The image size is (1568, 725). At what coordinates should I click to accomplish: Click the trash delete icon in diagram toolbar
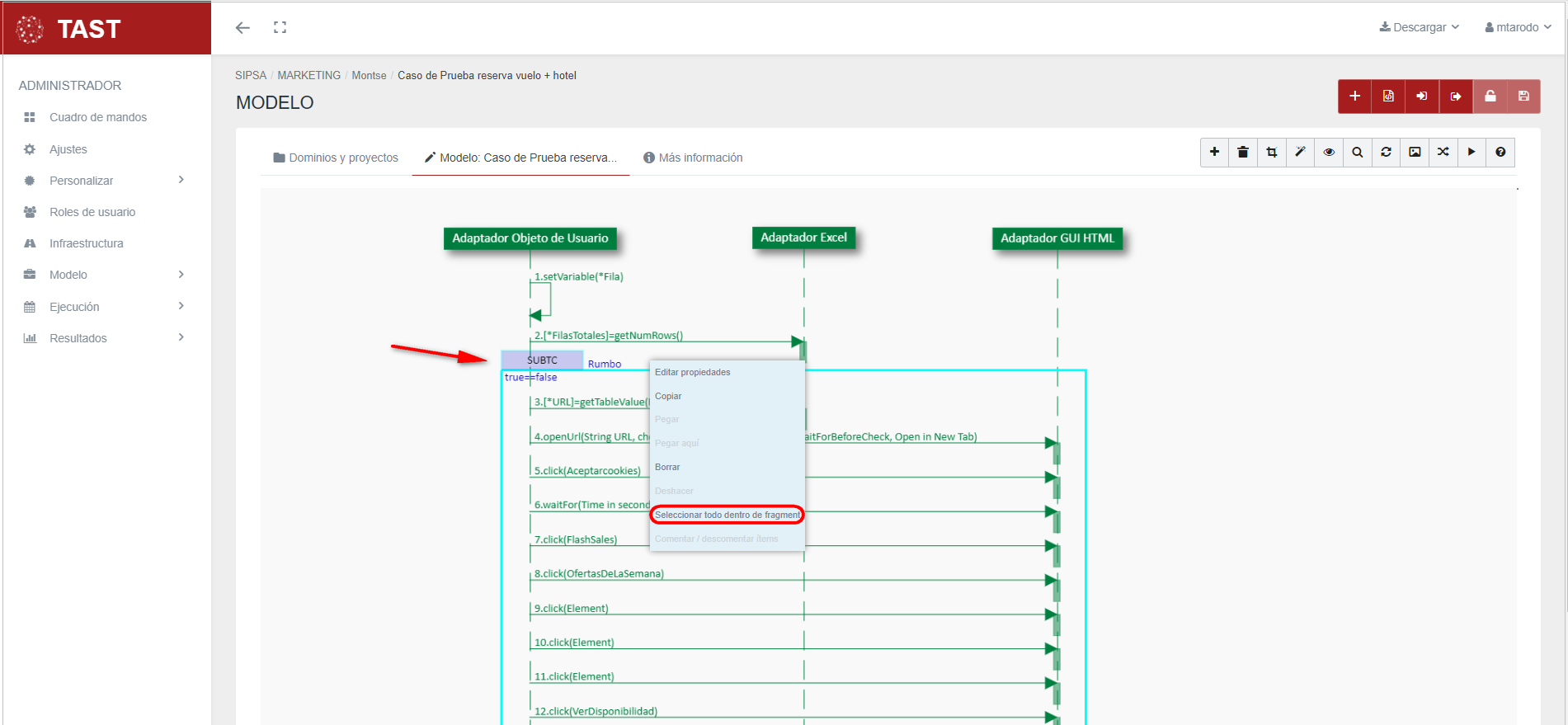(1243, 152)
